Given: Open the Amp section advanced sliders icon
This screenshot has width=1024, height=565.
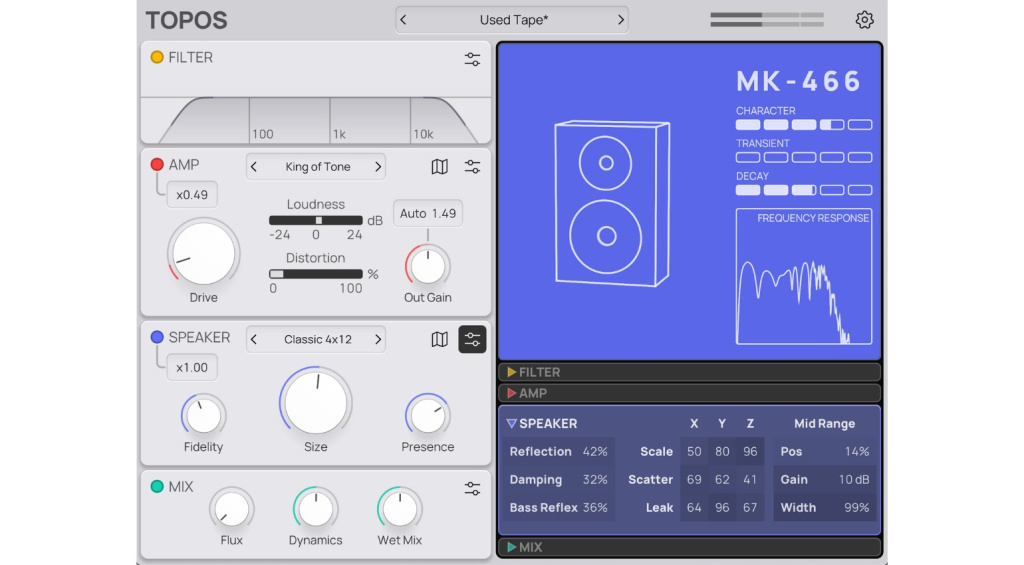Looking at the screenshot, I should tap(472, 167).
